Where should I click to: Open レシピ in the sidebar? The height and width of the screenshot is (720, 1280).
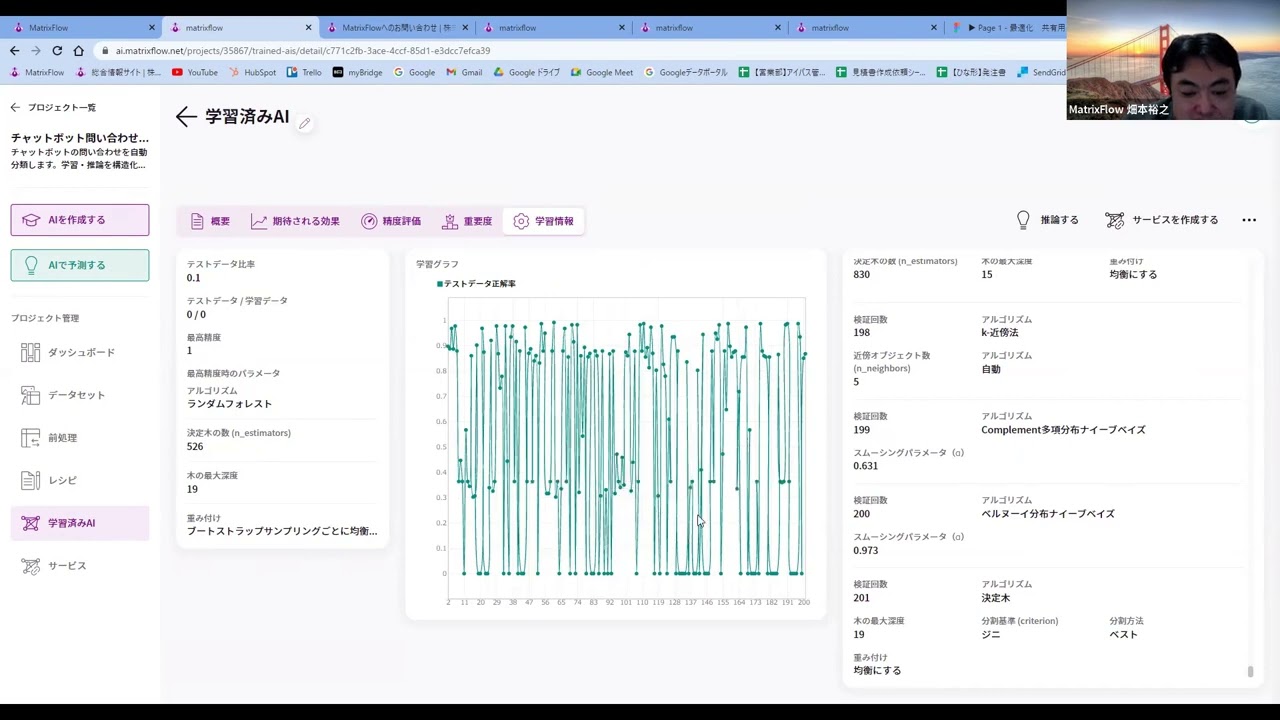[62, 480]
